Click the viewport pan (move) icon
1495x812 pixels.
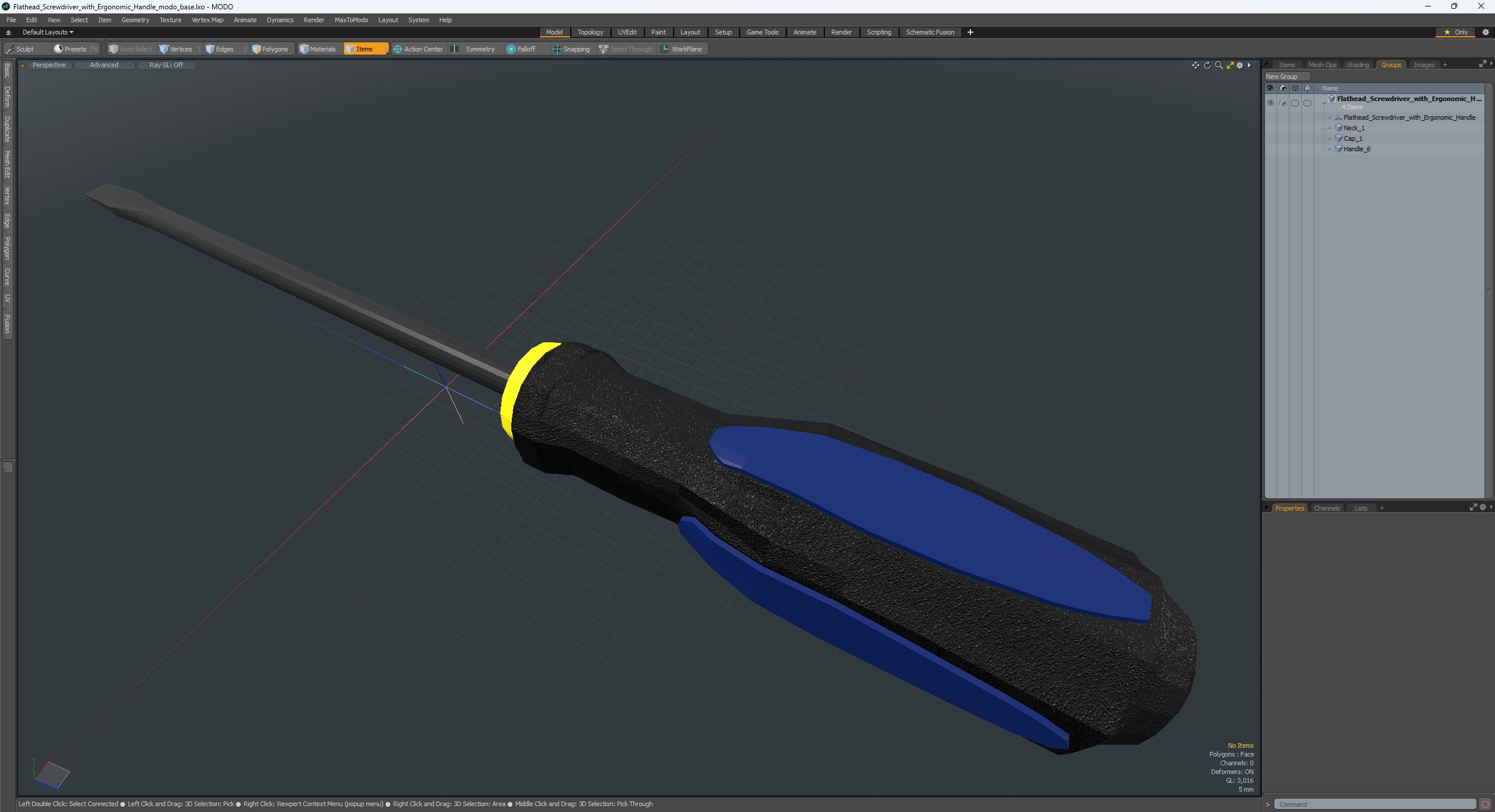[1195, 65]
